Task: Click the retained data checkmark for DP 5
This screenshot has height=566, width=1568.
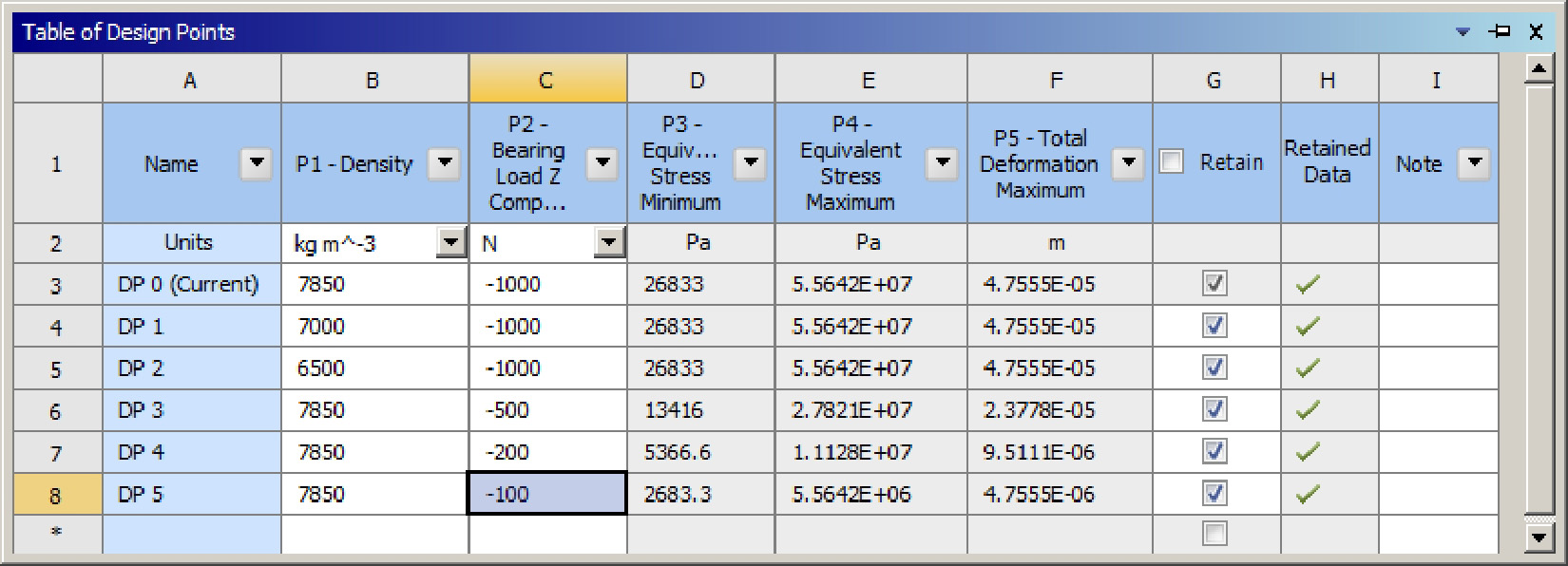Action: pyautogui.click(x=1309, y=494)
